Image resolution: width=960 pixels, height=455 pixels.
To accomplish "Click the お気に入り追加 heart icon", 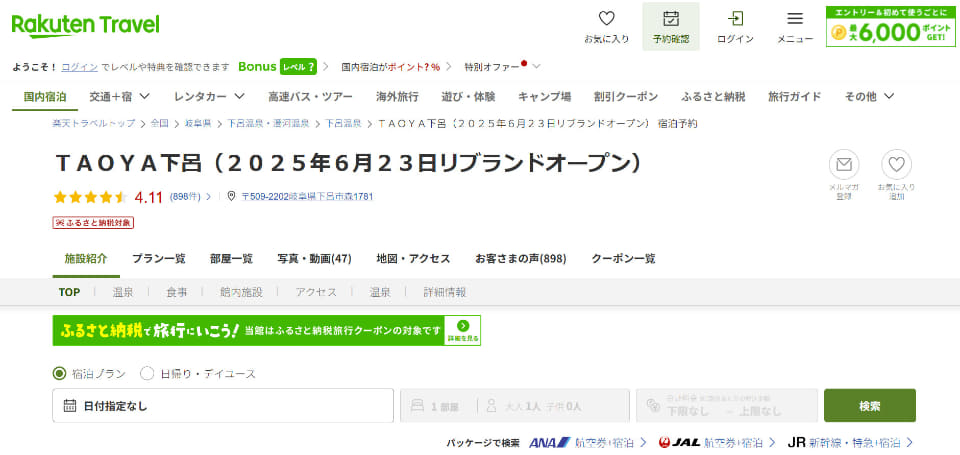I will click(896, 164).
